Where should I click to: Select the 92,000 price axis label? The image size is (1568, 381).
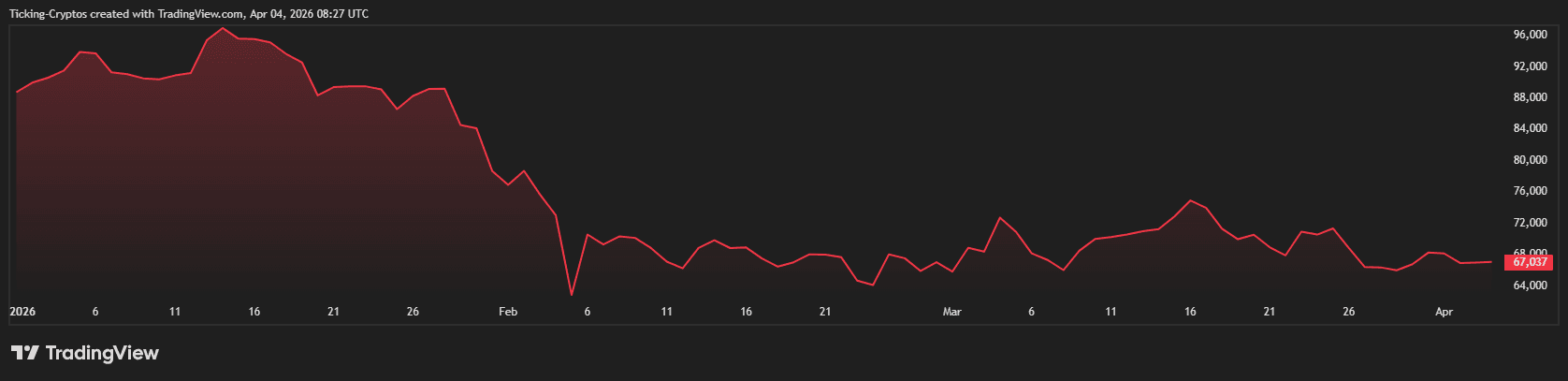point(1530,66)
